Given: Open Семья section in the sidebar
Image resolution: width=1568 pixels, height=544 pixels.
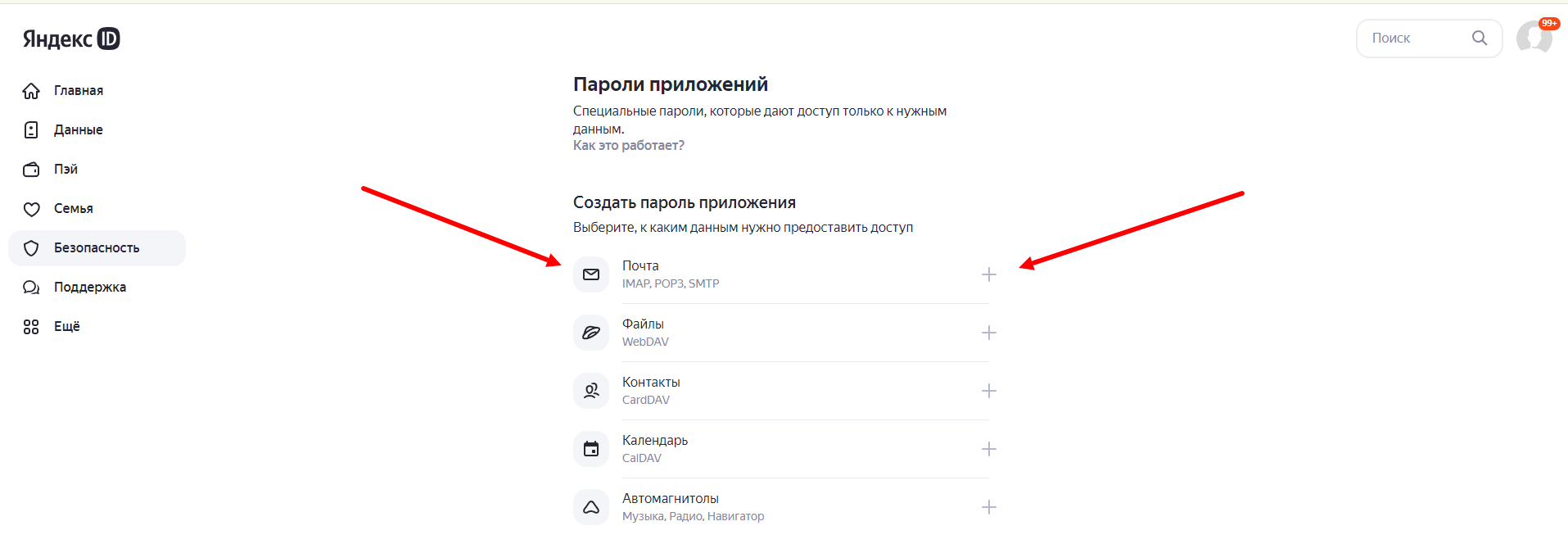Looking at the screenshot, I should [x=97, y=209].
